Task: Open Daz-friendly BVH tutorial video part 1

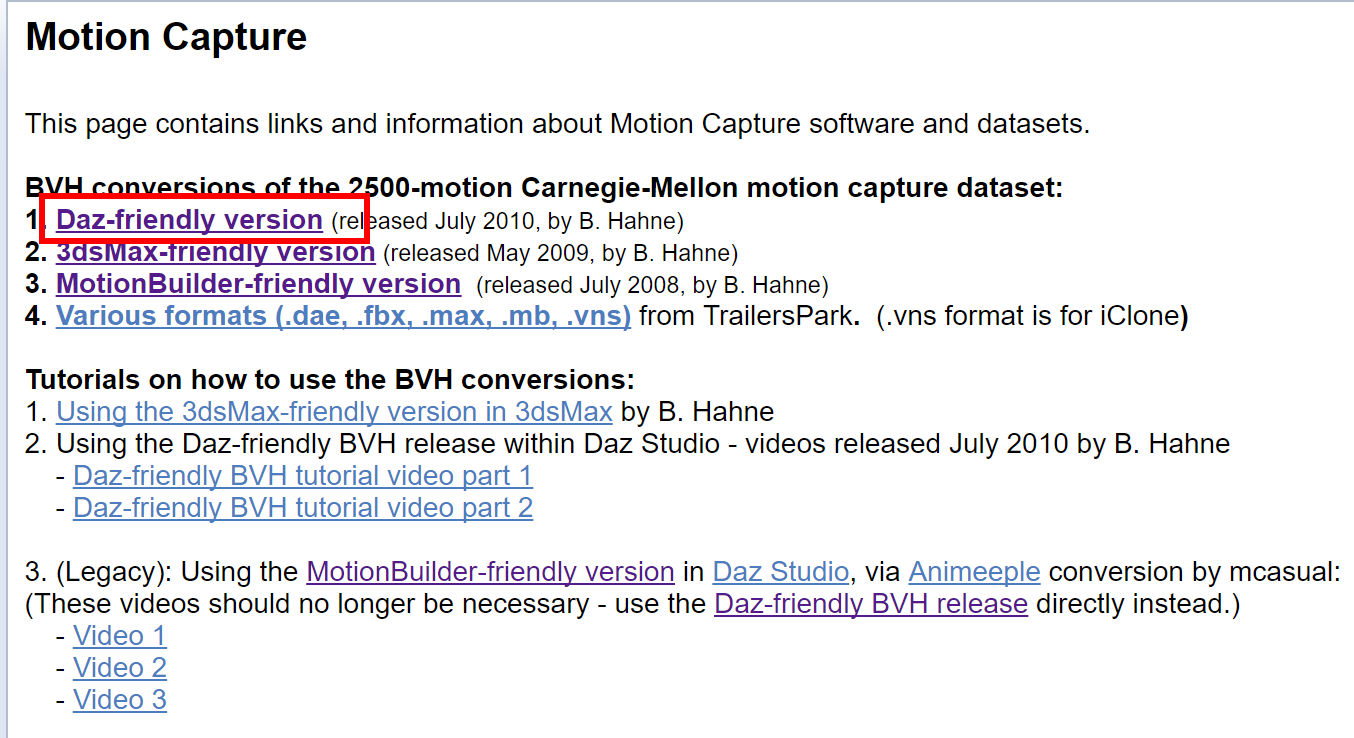Action: [x=303, y=476]
